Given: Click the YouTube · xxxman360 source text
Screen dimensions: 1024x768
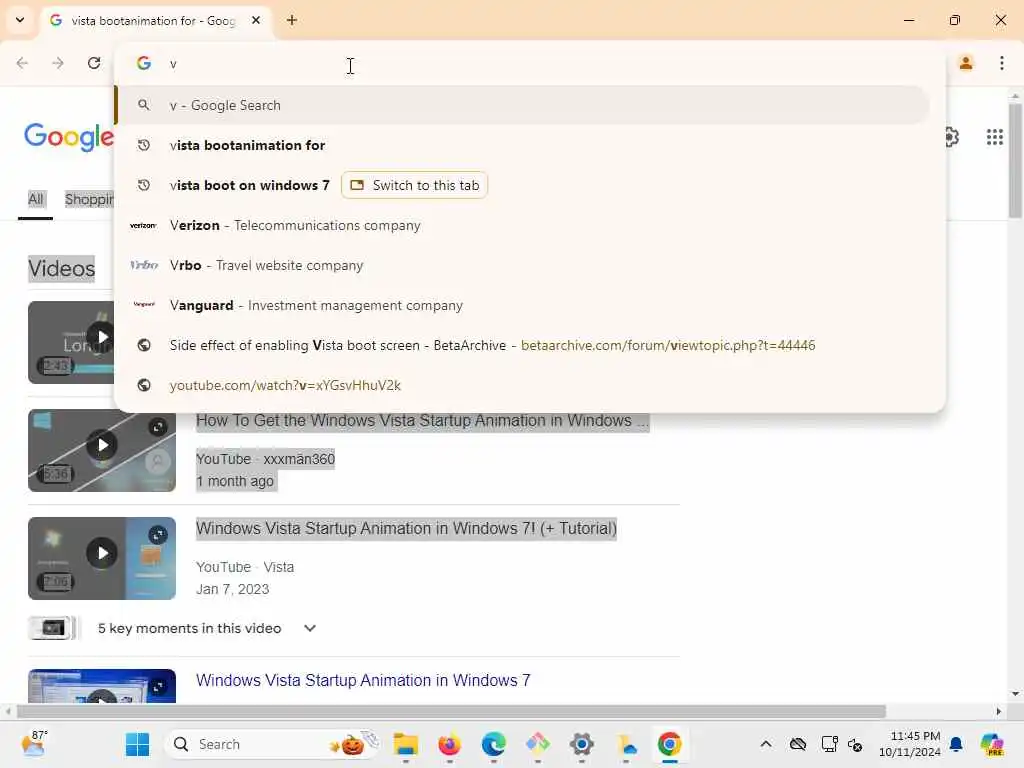Looking at the screenshot, I should click(265, 459).
